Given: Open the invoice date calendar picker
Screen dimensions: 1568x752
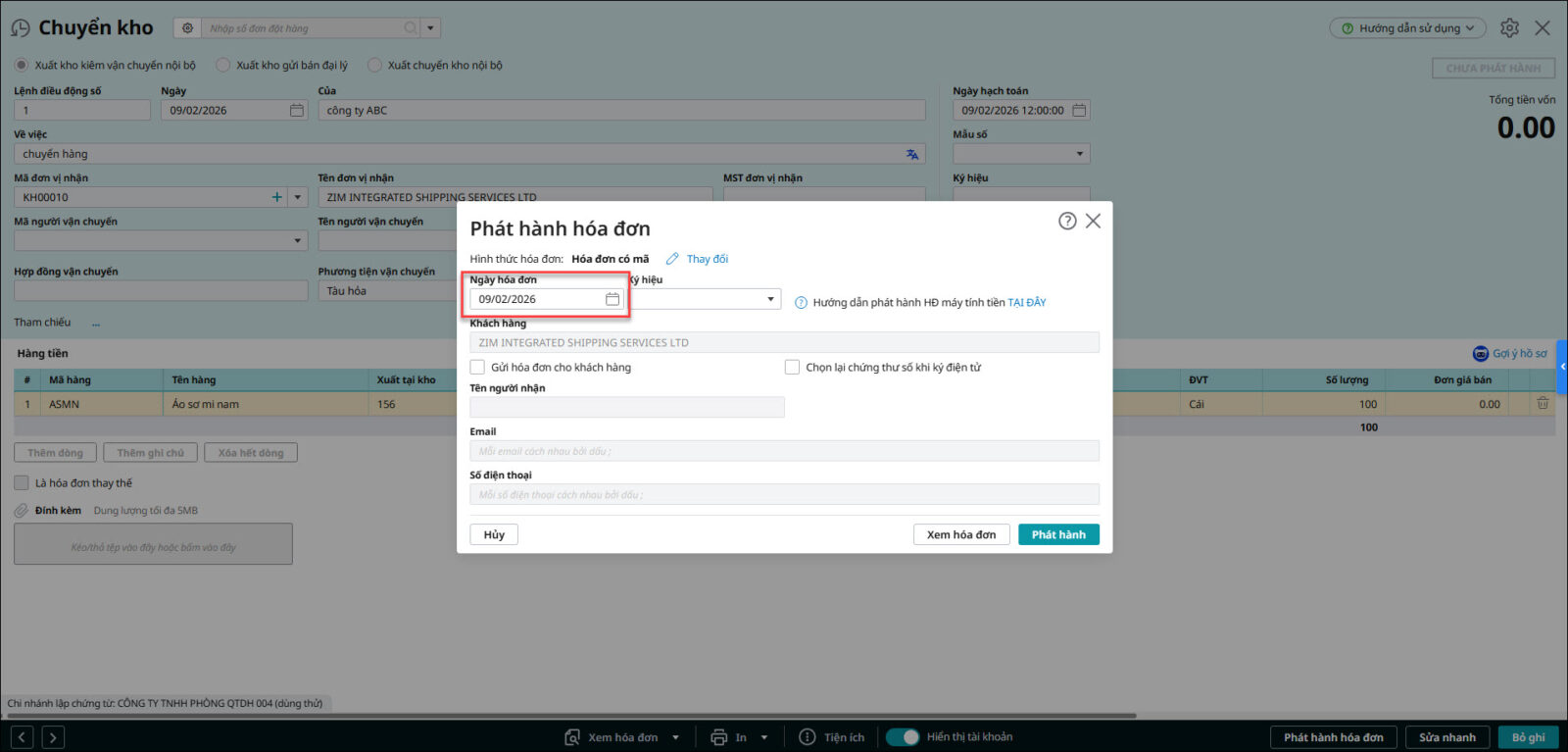Looking at the screenshot, I should coord(612,299).
